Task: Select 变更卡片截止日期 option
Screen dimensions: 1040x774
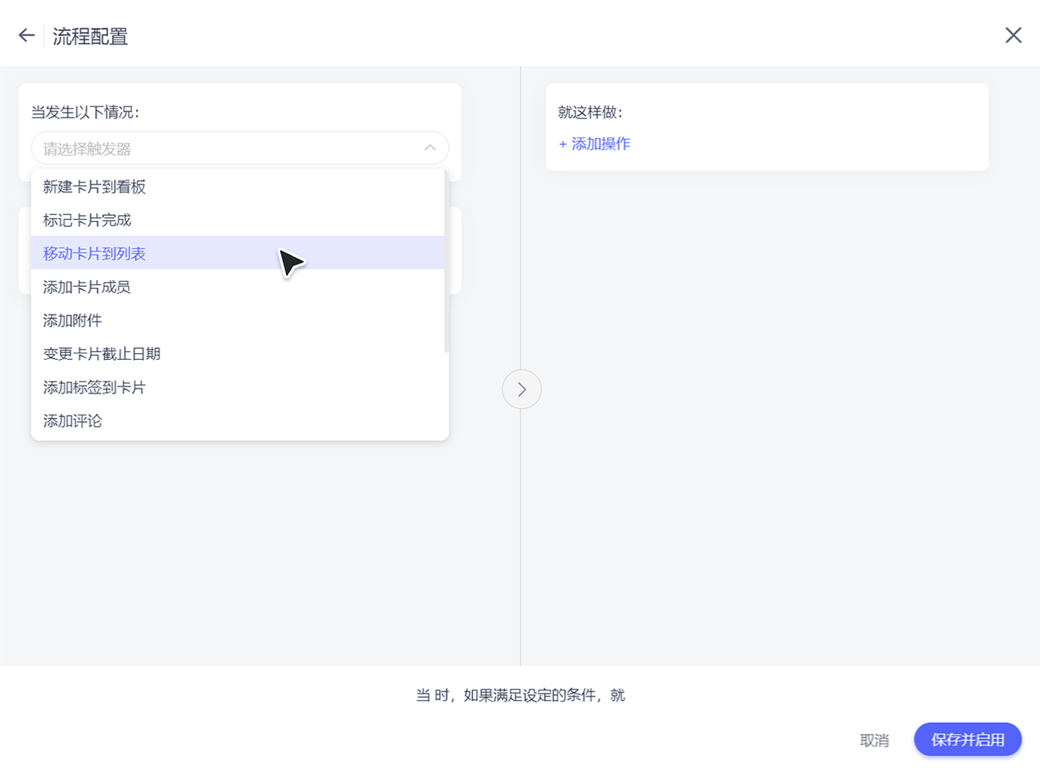Action: click(x=102, y=353)
